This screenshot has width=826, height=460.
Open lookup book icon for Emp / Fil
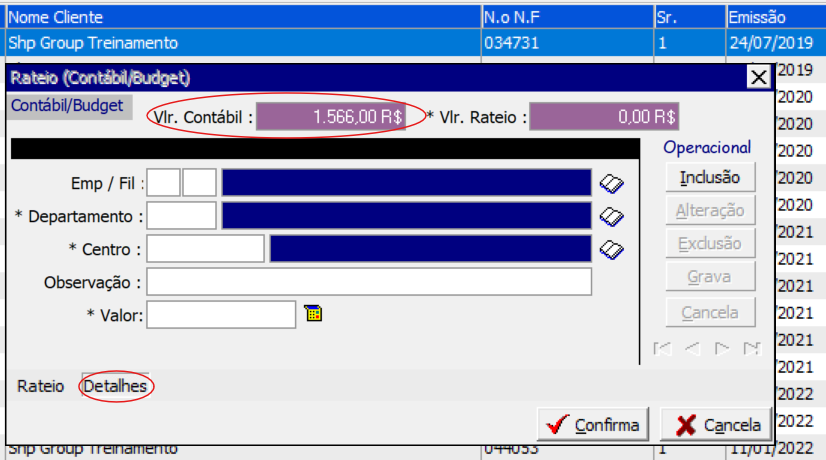coord(611,183)
